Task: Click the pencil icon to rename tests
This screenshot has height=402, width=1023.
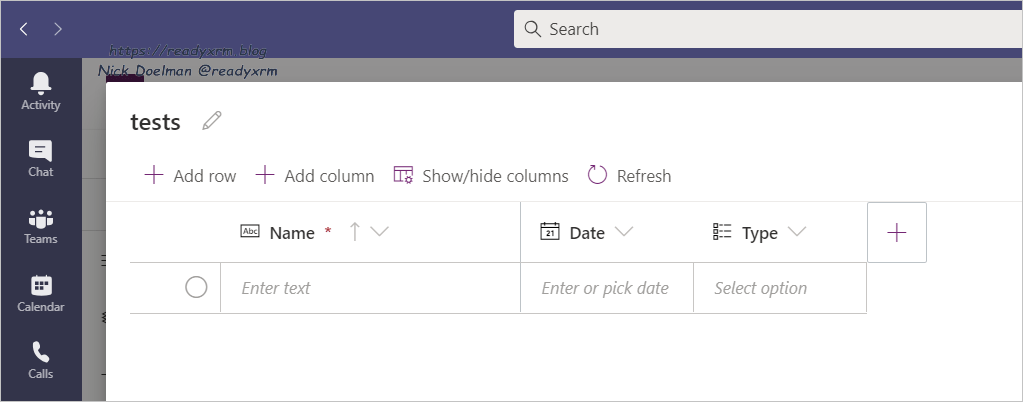Action: (211, 121)
